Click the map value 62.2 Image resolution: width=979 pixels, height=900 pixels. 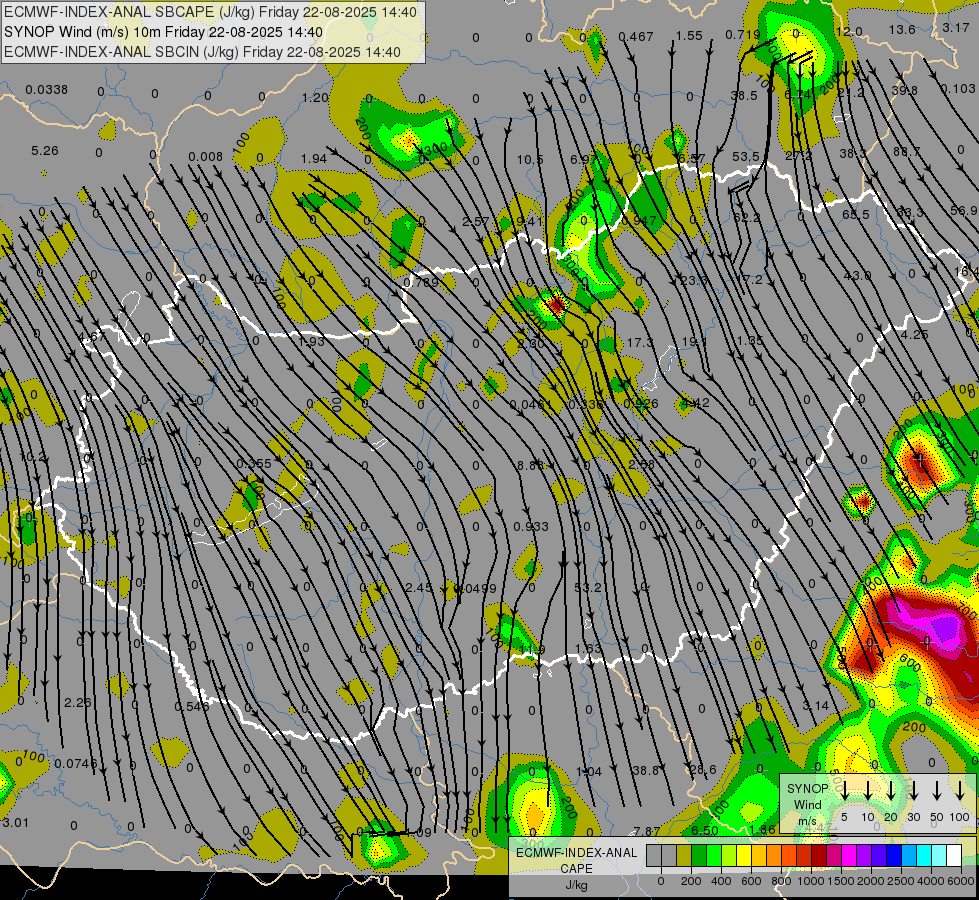(x=746, y=218)
